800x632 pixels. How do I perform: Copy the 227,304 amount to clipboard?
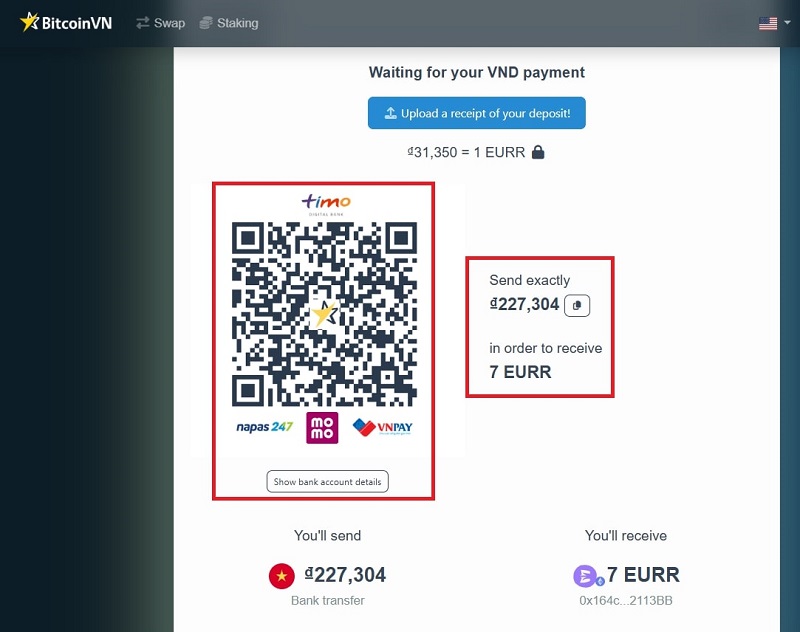577,305
